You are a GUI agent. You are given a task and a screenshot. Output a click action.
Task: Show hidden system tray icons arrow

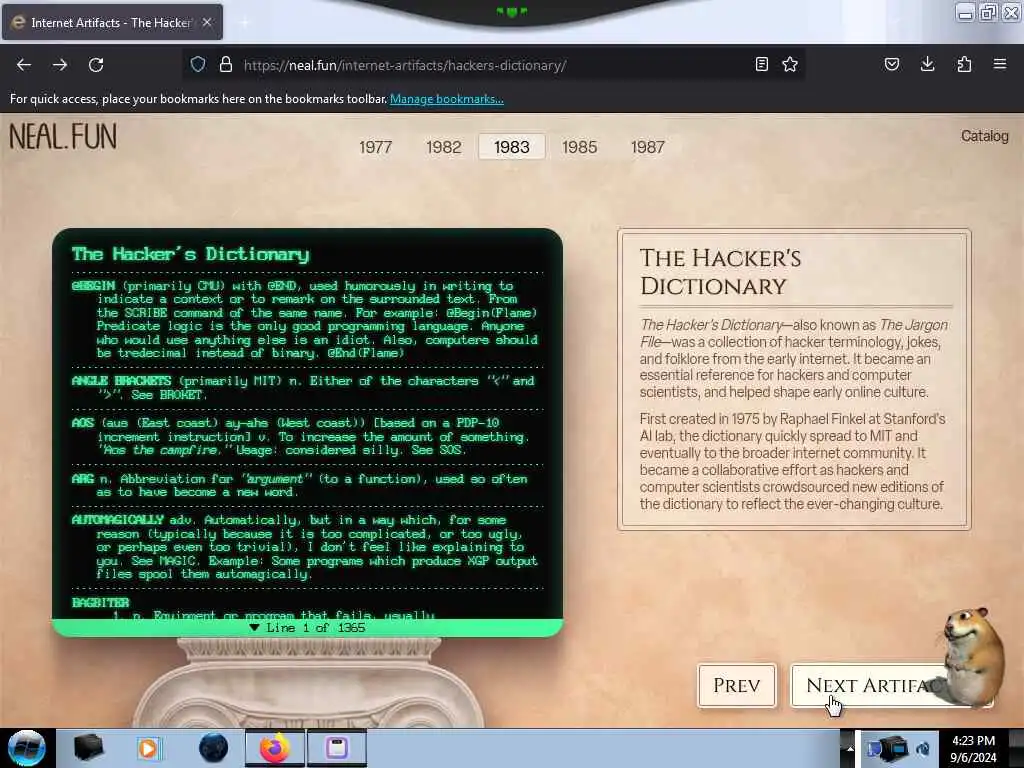(x=850, y=748)
